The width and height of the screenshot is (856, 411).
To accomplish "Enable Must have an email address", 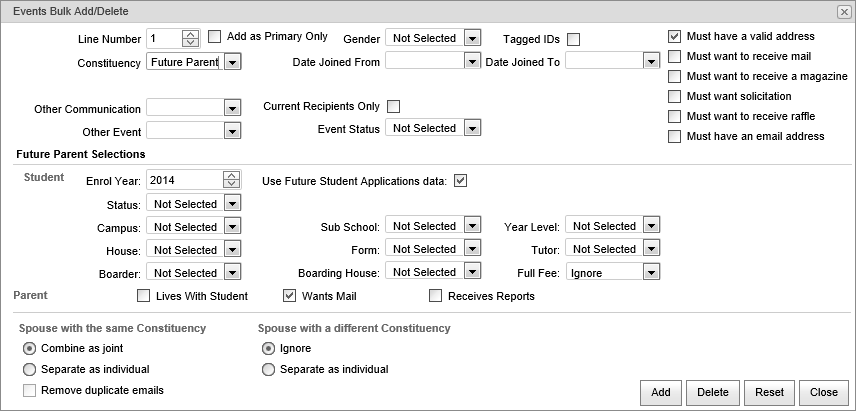I will click(675, 136).
